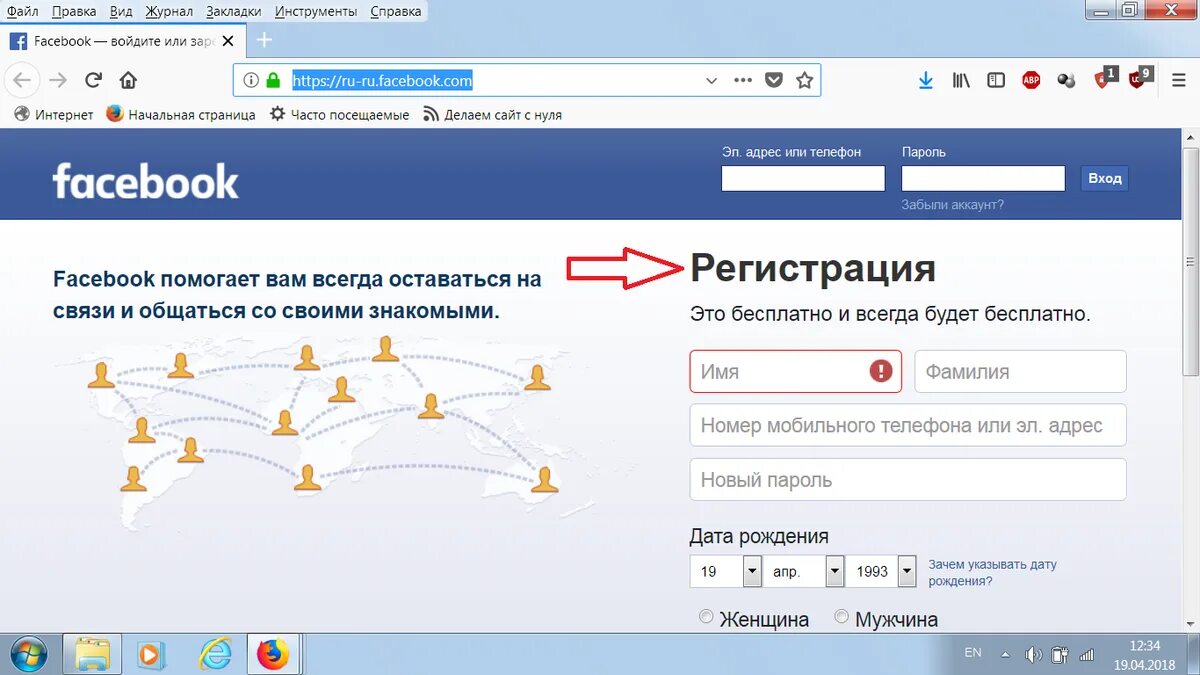
Task: Click the mobile number or email field
Action: coord(908,425)
